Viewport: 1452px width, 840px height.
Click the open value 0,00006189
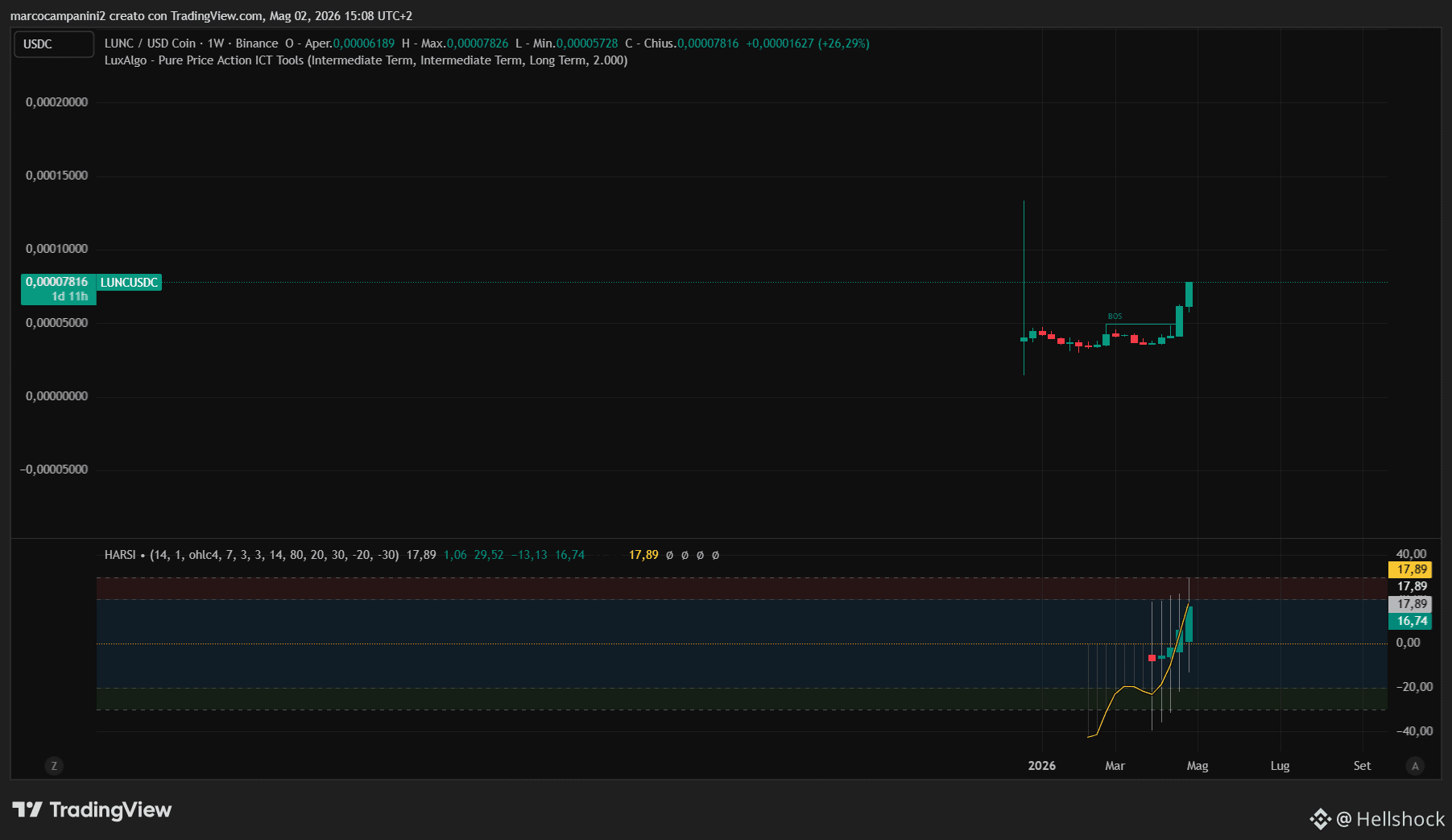pos(364,43)
